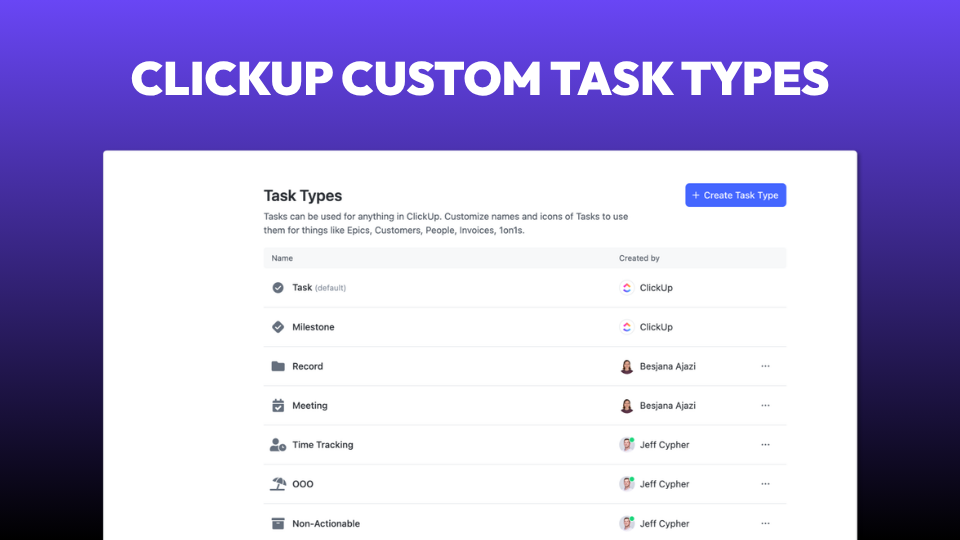This screenshot has width=960, height=540.
Task: Click Besjana Ajazi avatar in Meeting row
Action: coord(626,405)
